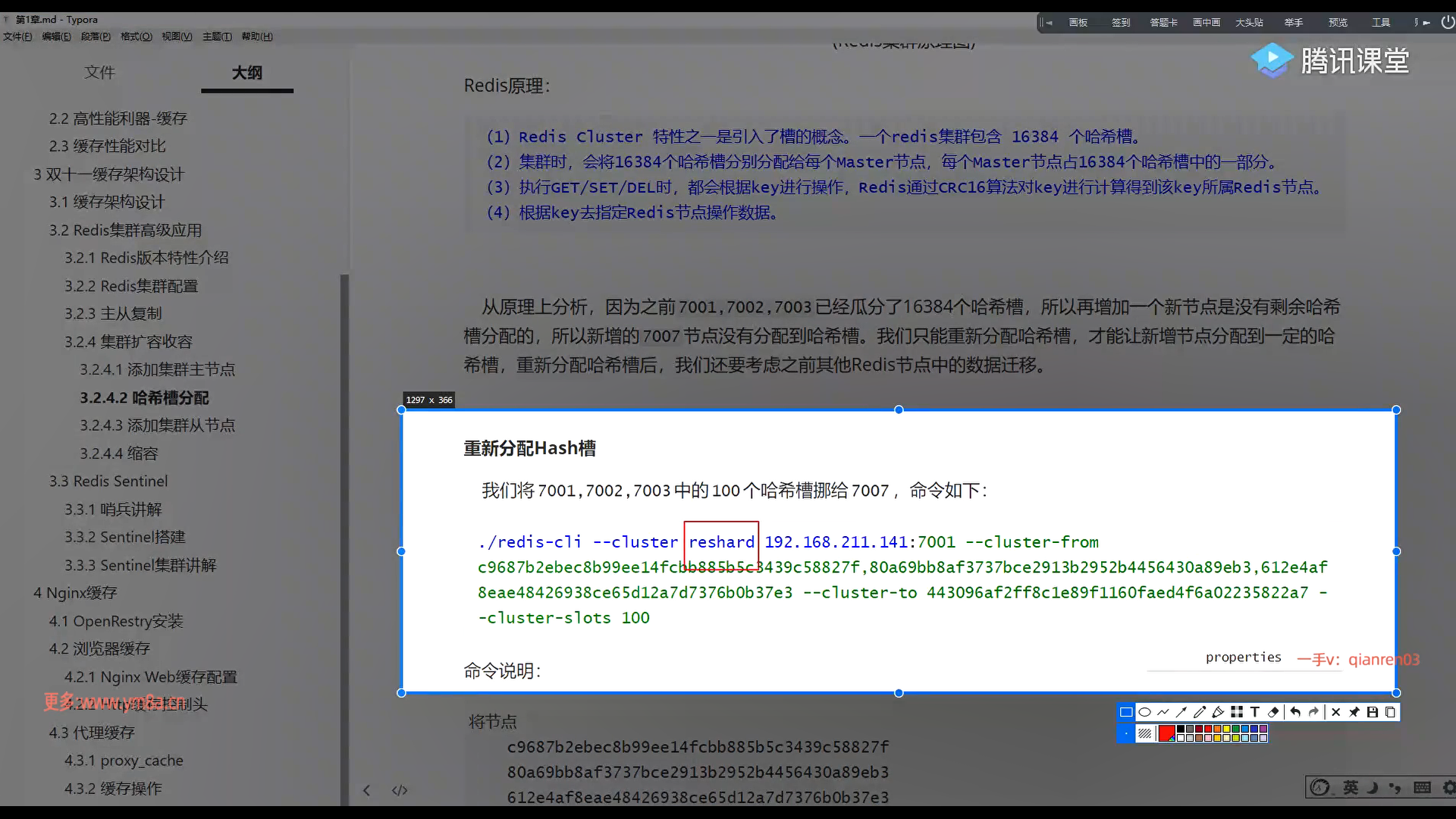Toggle source code mode button
The width and height of the screenshot is (1456, 819).
click(x=400, y=790)
